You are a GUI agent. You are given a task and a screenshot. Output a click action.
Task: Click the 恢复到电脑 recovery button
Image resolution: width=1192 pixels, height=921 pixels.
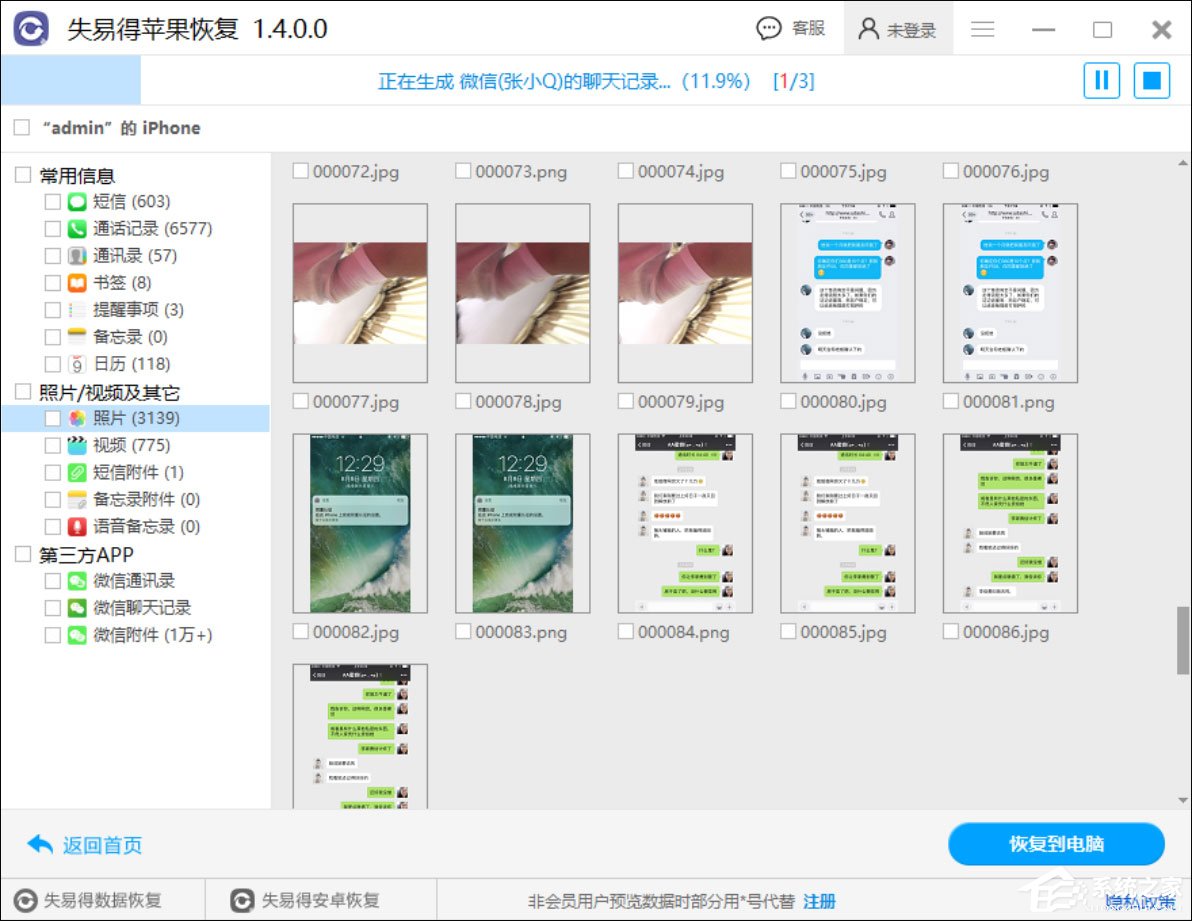pyautogui.click(x=1055, y=844)
